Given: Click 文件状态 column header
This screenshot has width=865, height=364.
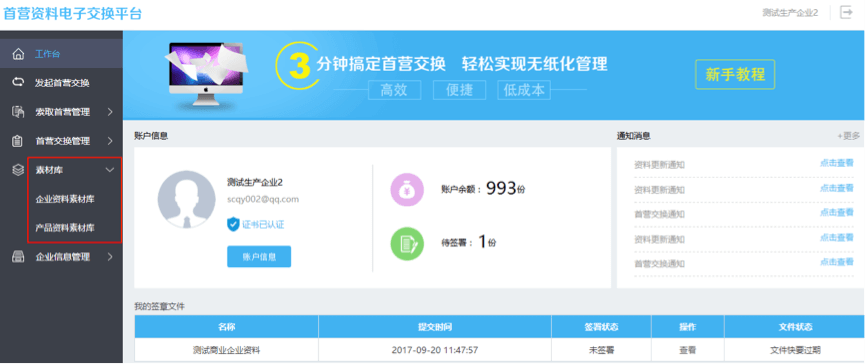Looking at the screenshot, I should [795, 327].
